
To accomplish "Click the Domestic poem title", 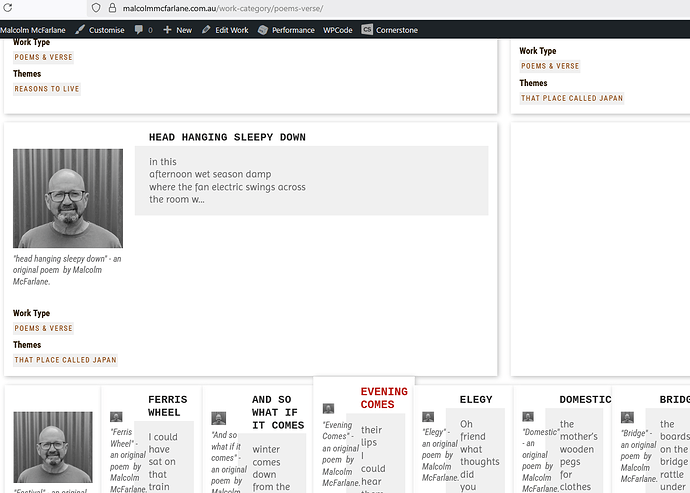I will (585, 400).
